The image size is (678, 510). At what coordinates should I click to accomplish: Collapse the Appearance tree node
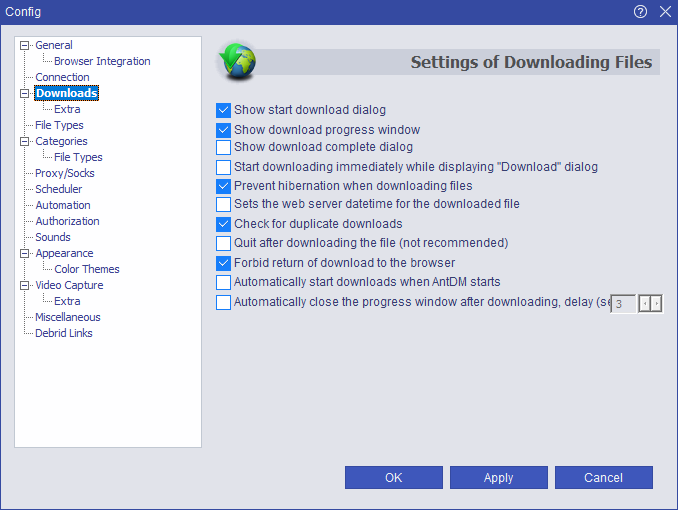[x=25, y=253]
